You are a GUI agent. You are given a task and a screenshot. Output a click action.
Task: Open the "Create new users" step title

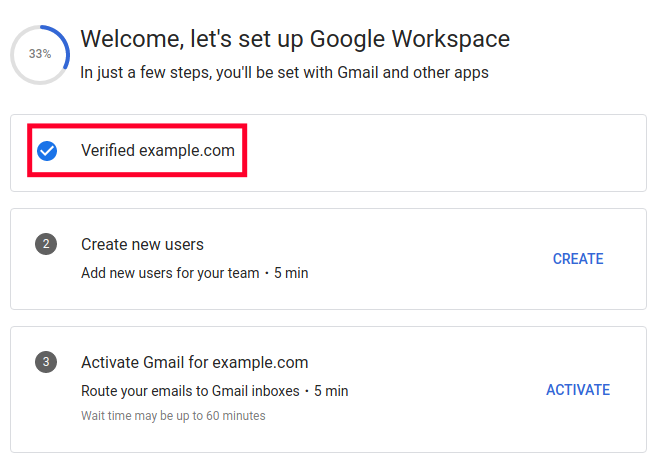(x=142, y=245)
